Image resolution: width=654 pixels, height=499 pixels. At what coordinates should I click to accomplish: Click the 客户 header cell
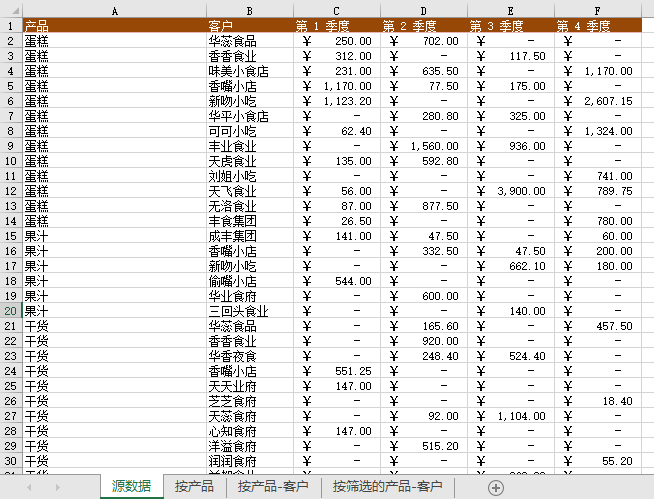(249, 26)
